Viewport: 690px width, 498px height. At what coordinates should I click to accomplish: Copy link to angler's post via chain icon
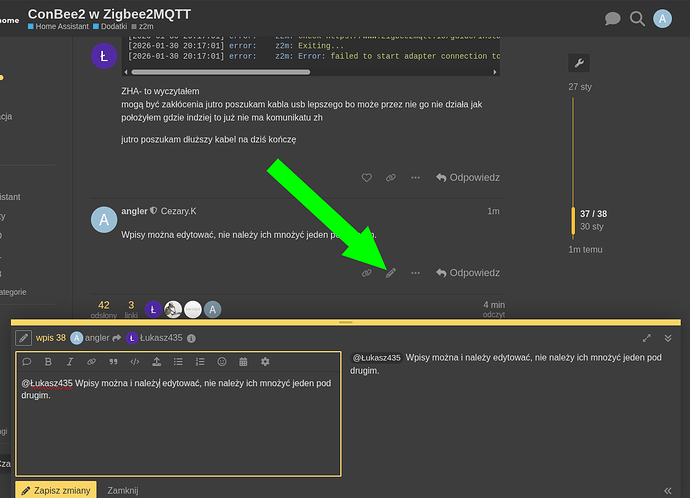pyautogui.click(x=367, y=273)
